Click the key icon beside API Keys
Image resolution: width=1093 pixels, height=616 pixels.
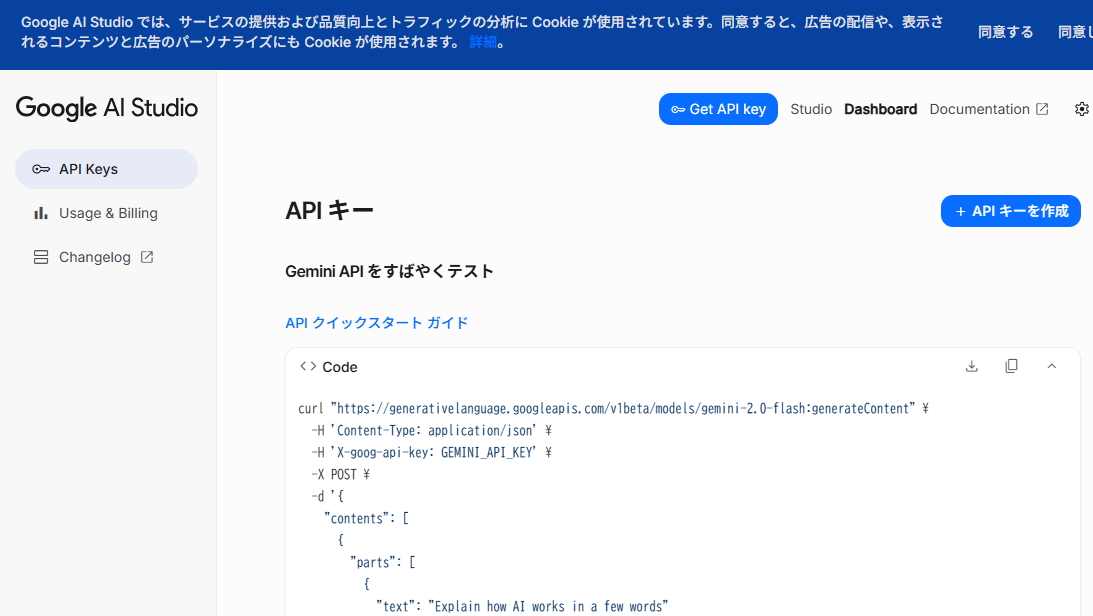pos(41,169)
